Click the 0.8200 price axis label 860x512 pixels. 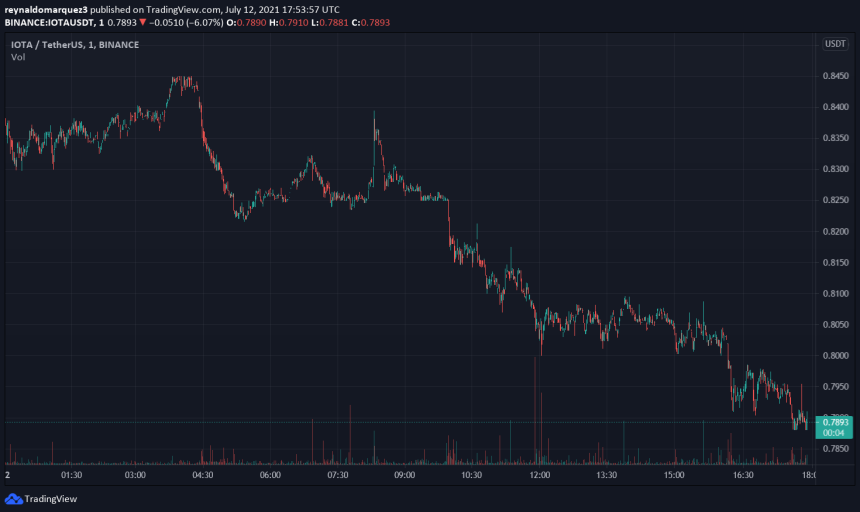point(835,231)
